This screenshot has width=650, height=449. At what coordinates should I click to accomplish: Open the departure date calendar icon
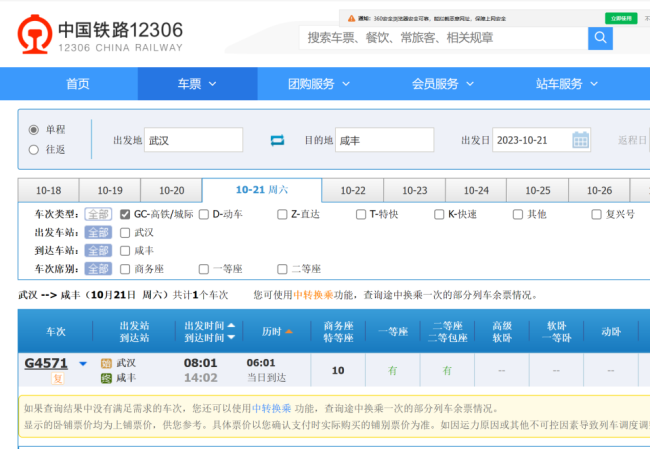(x=580, y=140)
